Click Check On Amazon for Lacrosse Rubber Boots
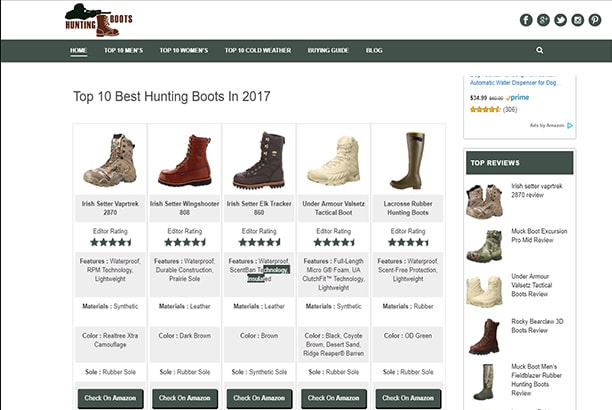The image size is (612, 410). 408,398
